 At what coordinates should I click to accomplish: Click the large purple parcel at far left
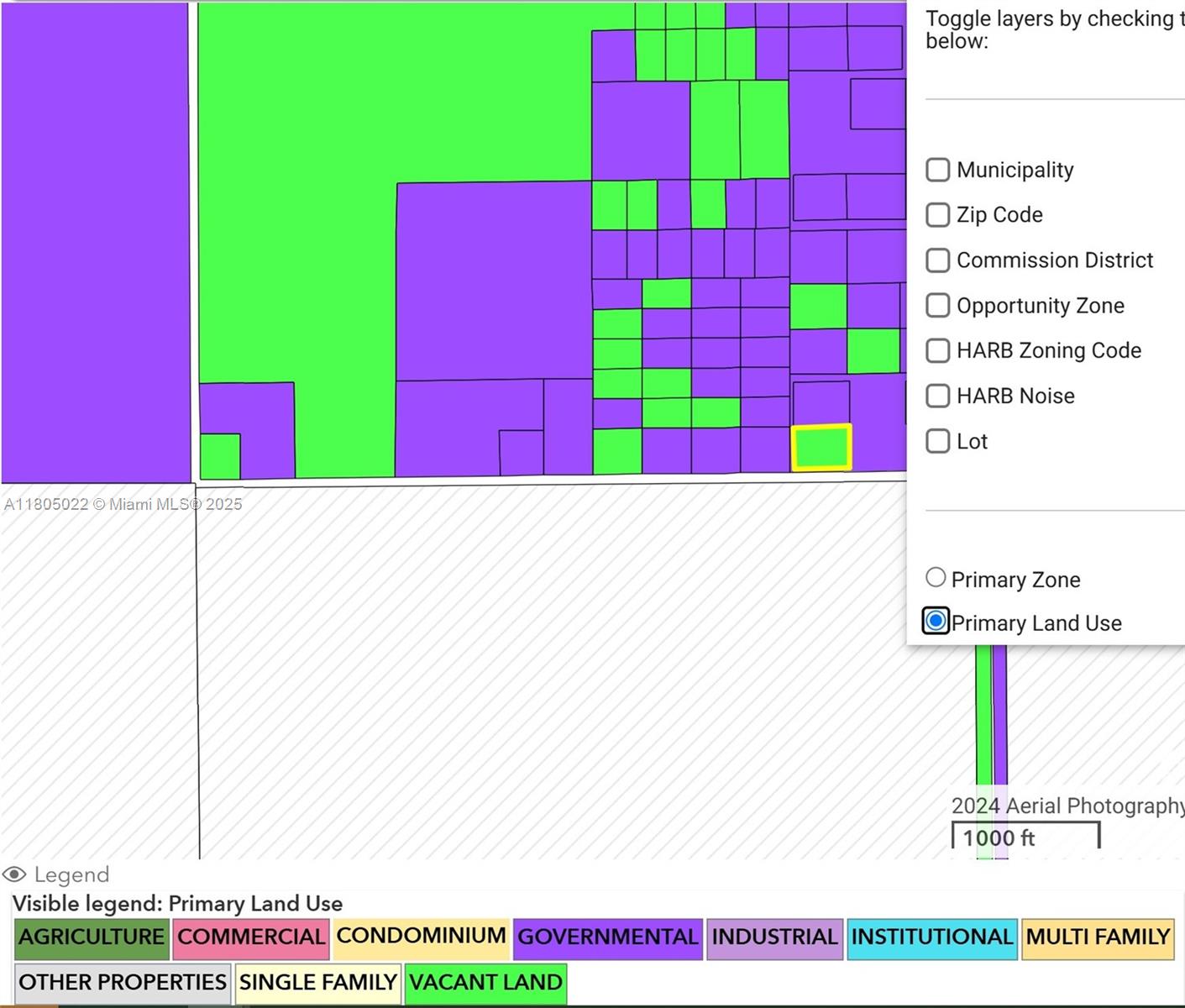(96, 242)
